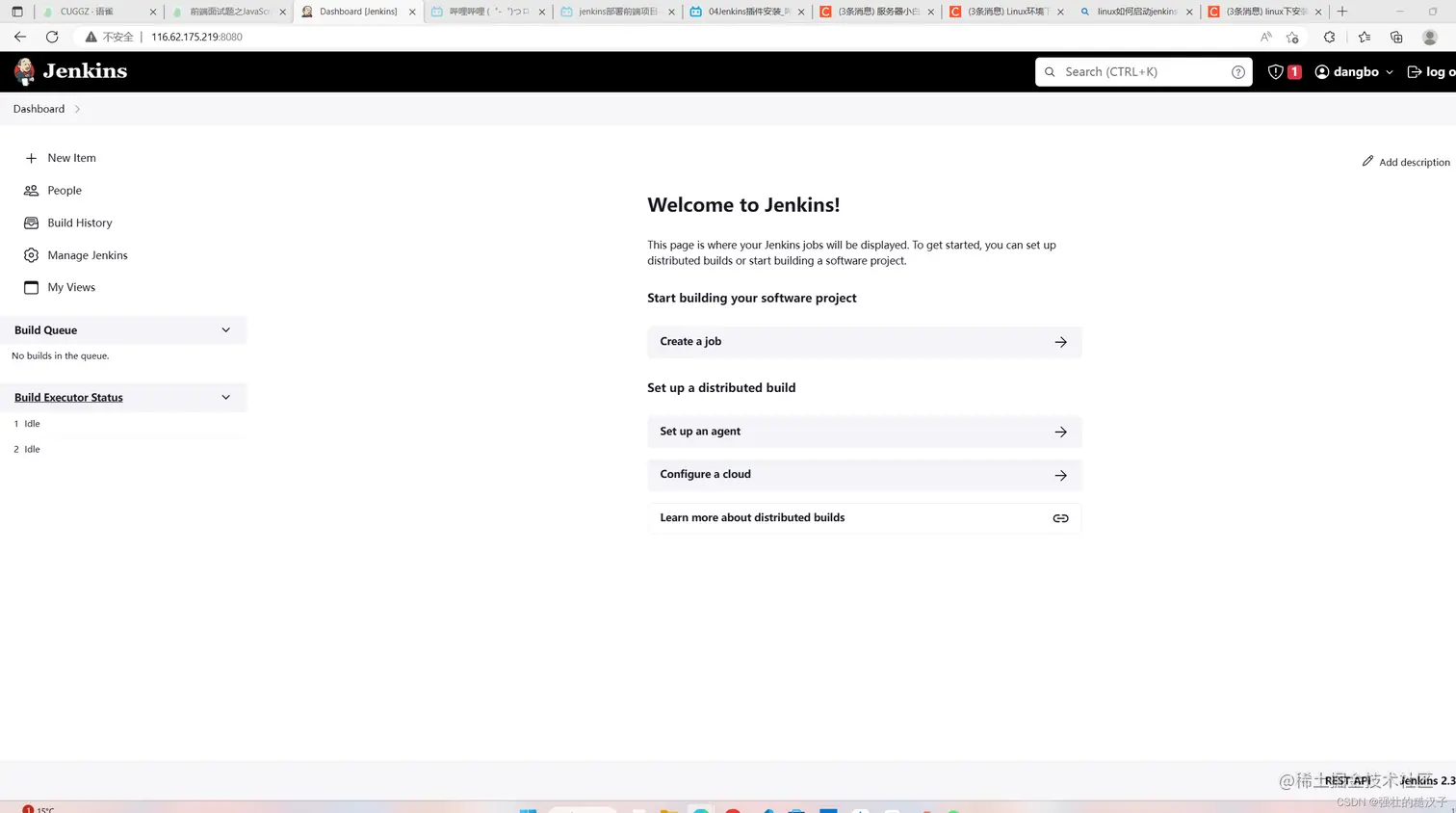Click the My Views window icon
This screenshot has width=1456, height=813.
pyautogui.click(x=31, y=287)
